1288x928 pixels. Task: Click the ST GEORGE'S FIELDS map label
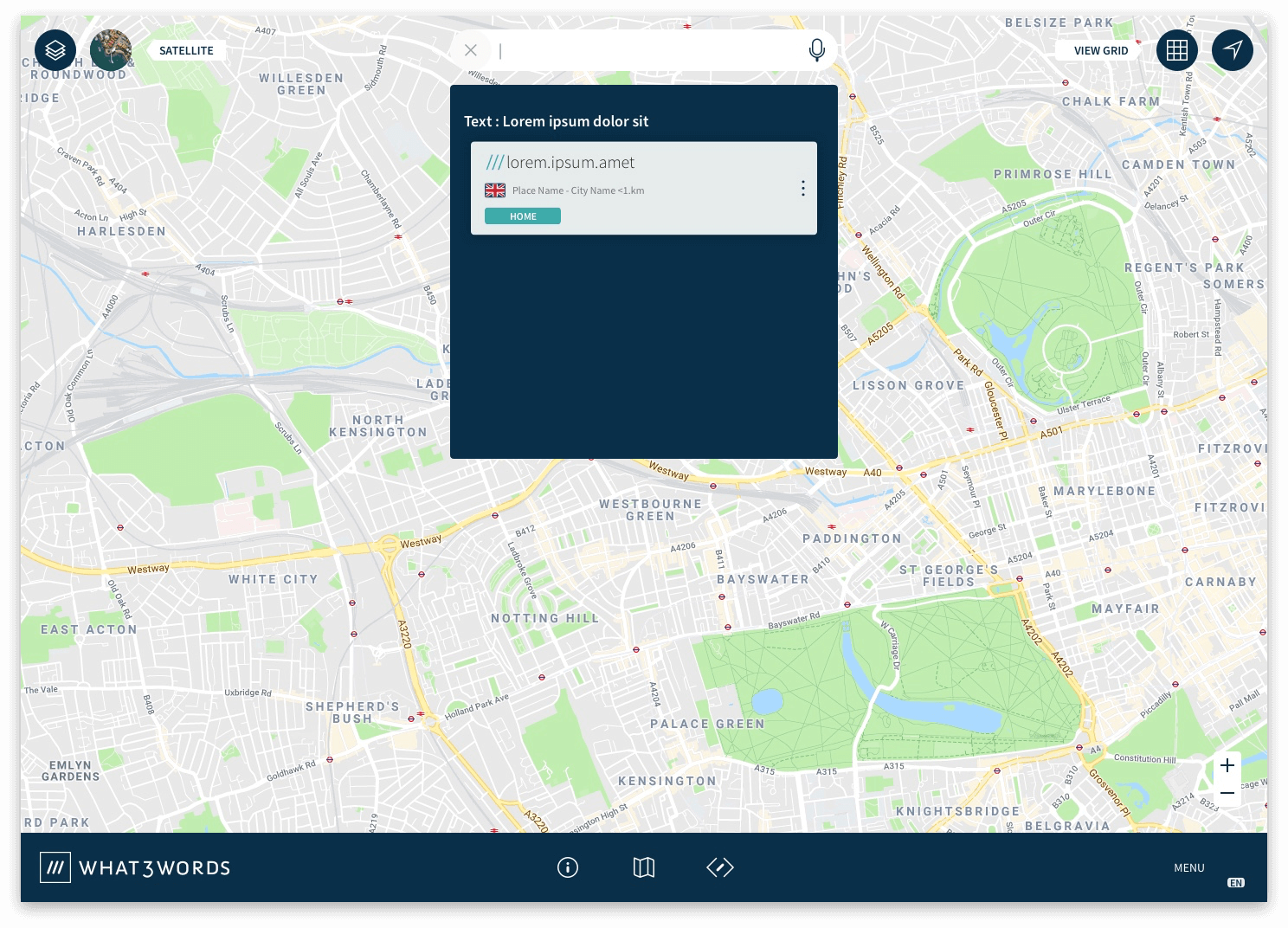pyautogui.click(x=949, y=576)
